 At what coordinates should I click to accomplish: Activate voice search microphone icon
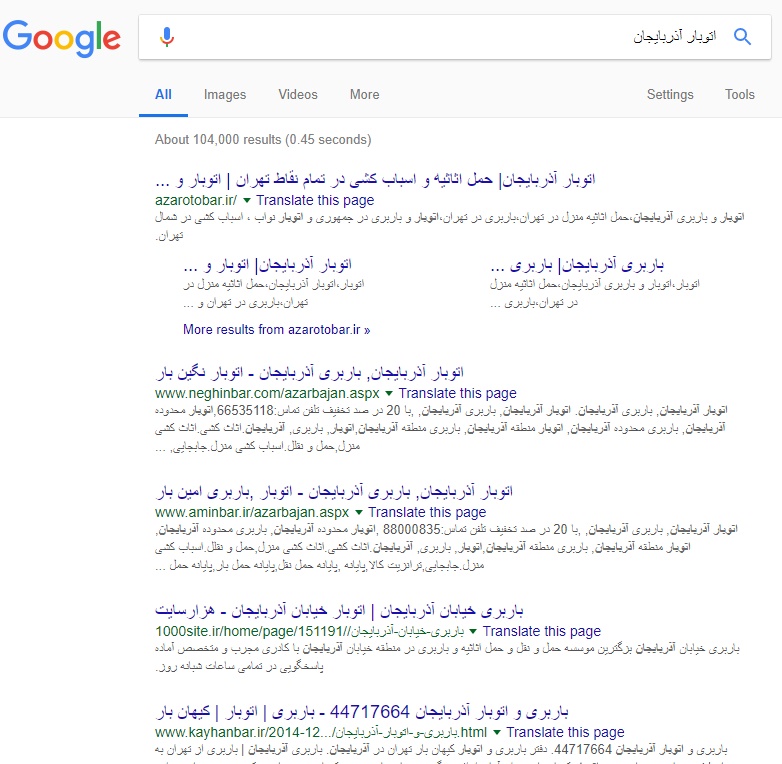pos(167,37)
